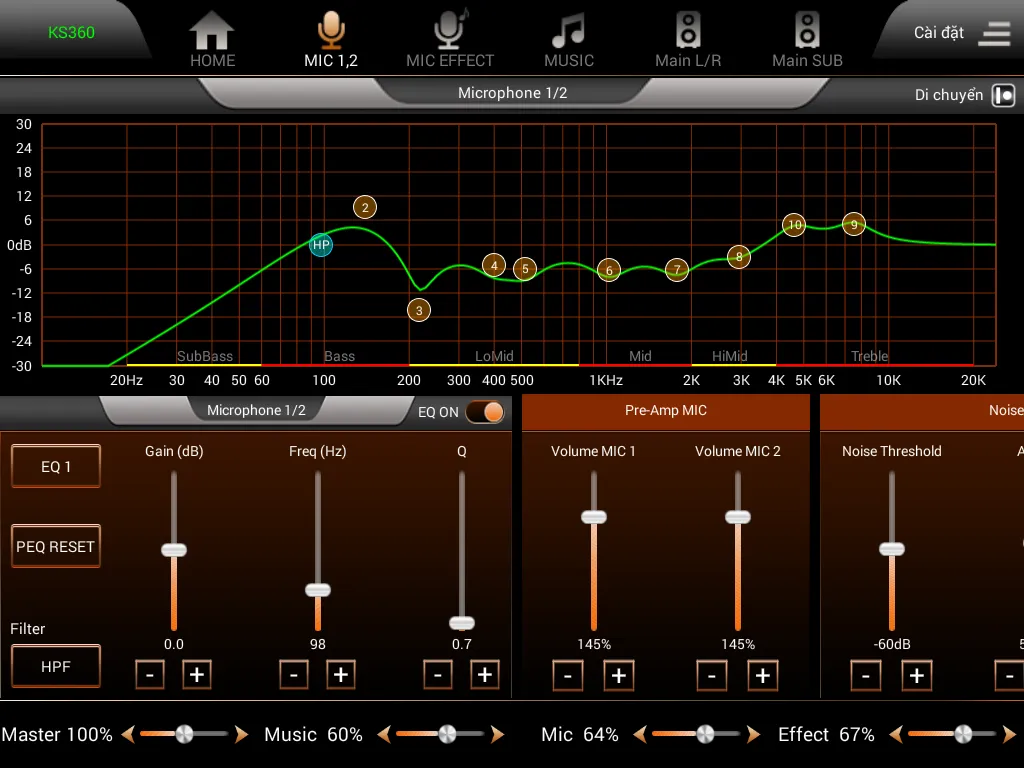Select the MIC EFFECT microphone icon

[x=450, y=32]
